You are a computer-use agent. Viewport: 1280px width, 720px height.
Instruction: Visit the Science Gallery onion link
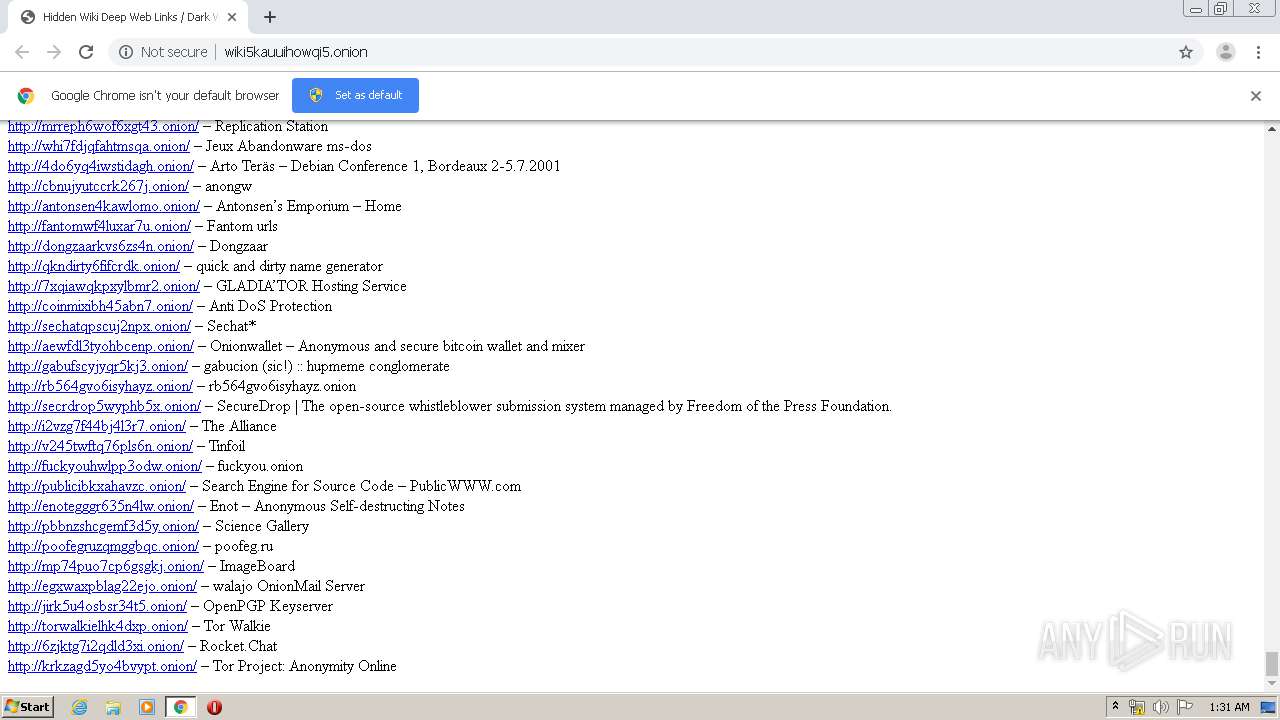coord(103,526)
